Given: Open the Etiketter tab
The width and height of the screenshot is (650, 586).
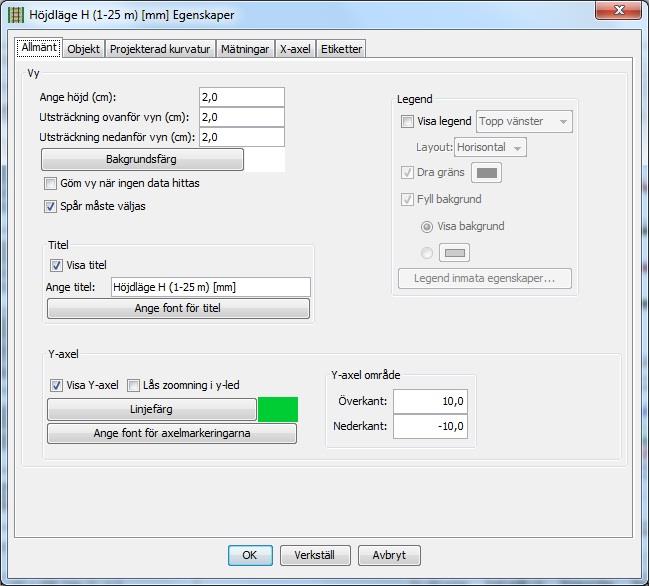Looking at the screenshot, I should (341, 49).
